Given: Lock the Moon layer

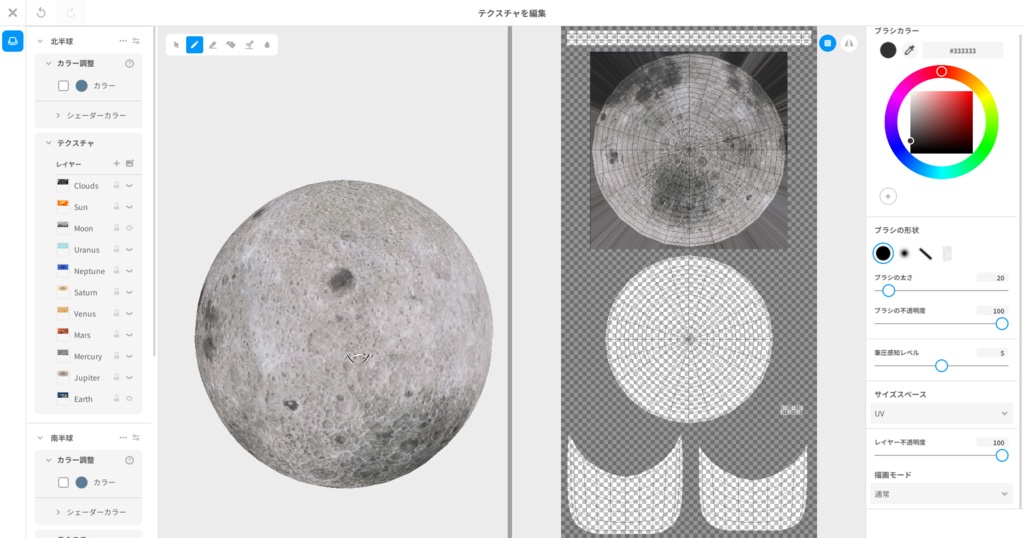Looking at the screenshot, I should [116, 228].
